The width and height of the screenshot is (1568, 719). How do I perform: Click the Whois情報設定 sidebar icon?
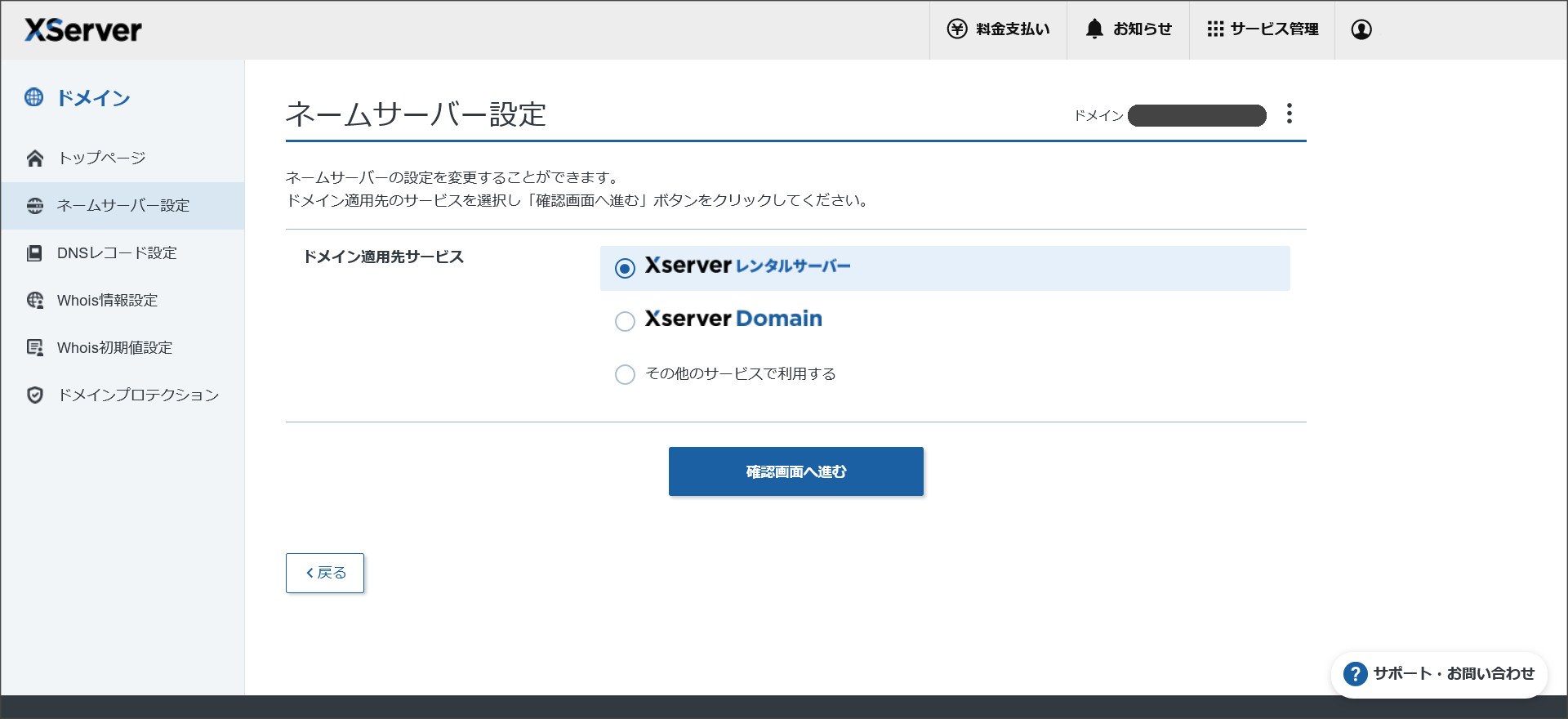pos(35,301)
